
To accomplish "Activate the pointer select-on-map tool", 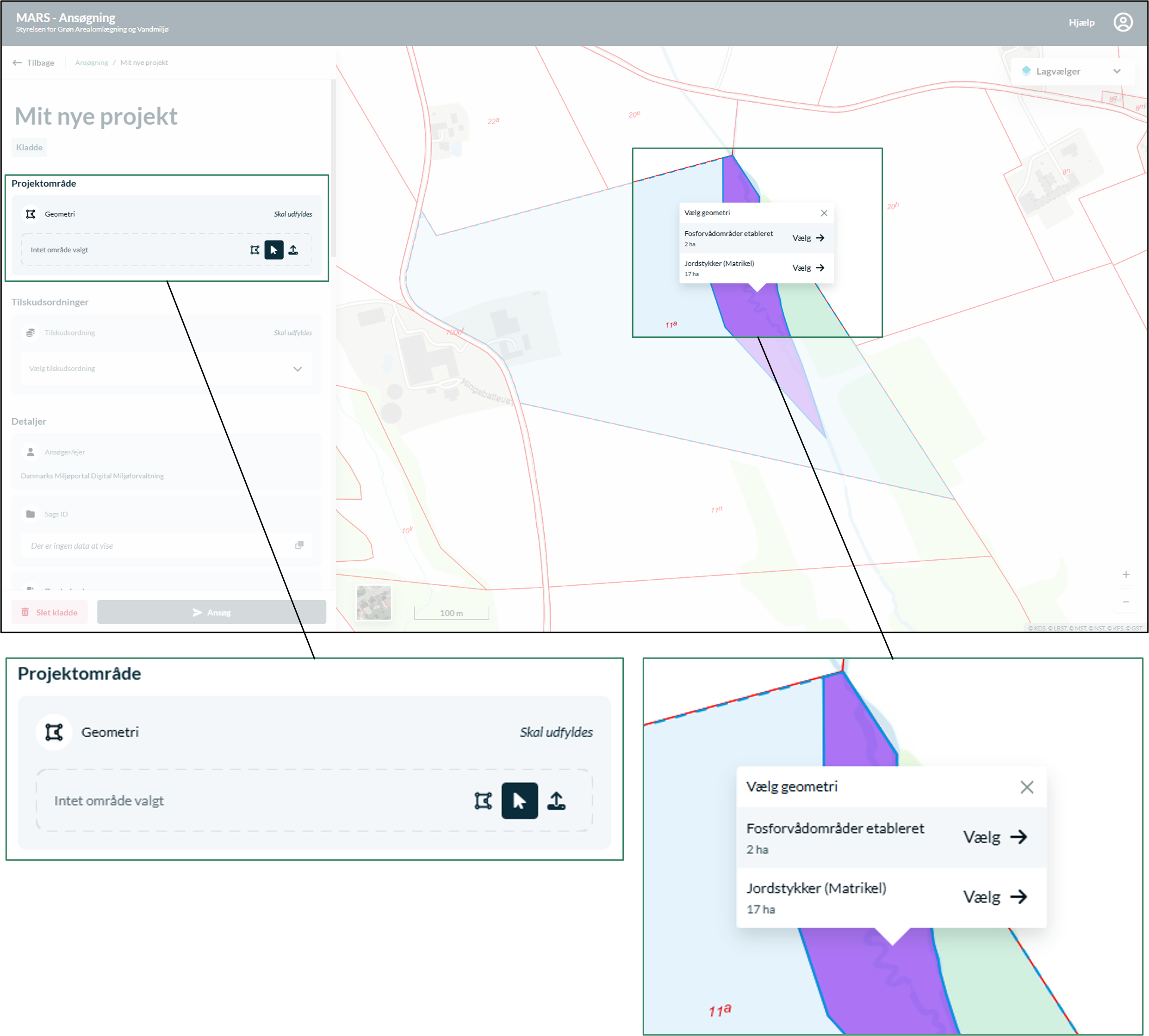I will click(x=274, y=250).
